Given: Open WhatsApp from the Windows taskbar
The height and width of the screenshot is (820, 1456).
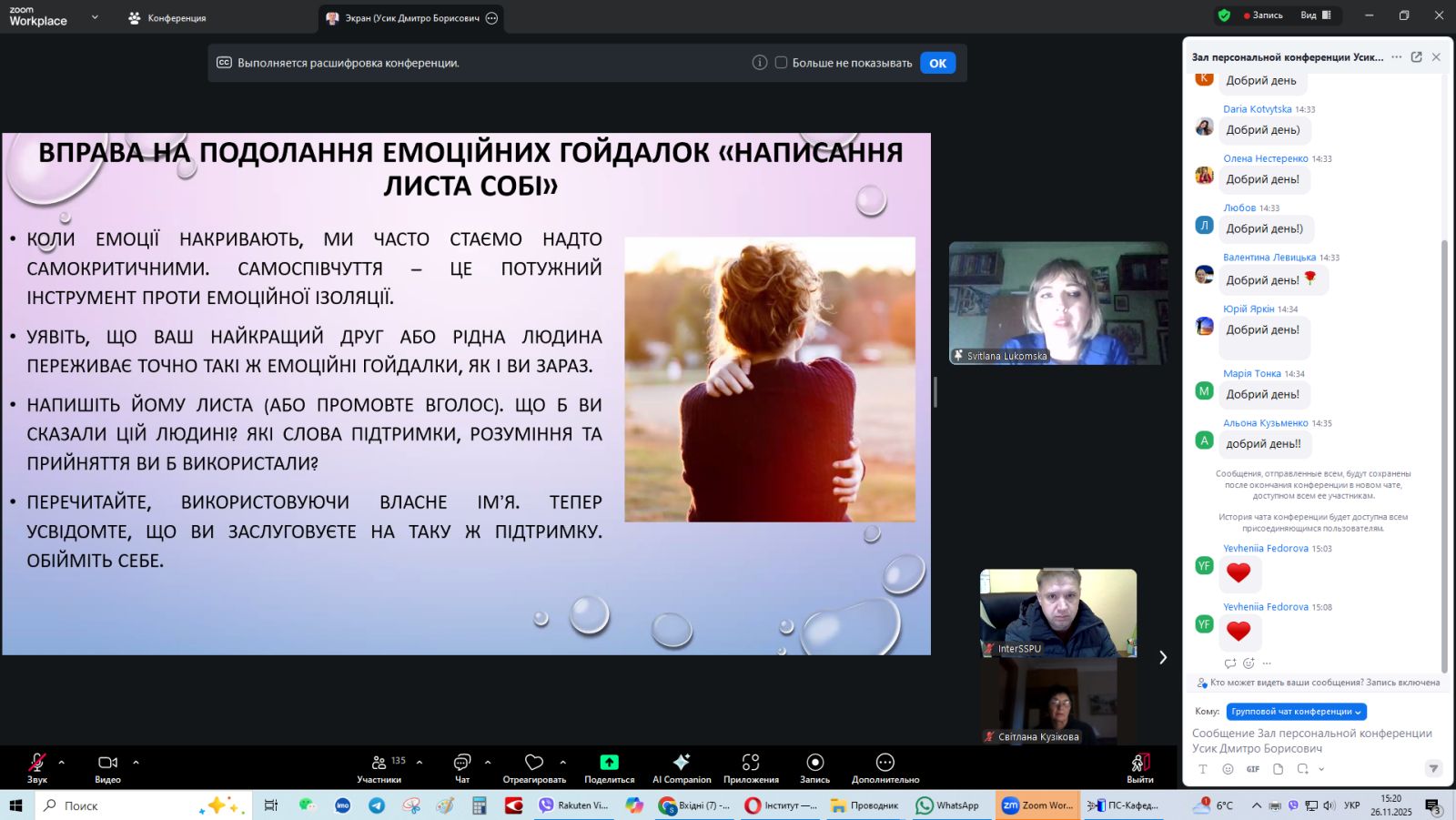Looking at the screenshot, I should (x=947, y=805).
